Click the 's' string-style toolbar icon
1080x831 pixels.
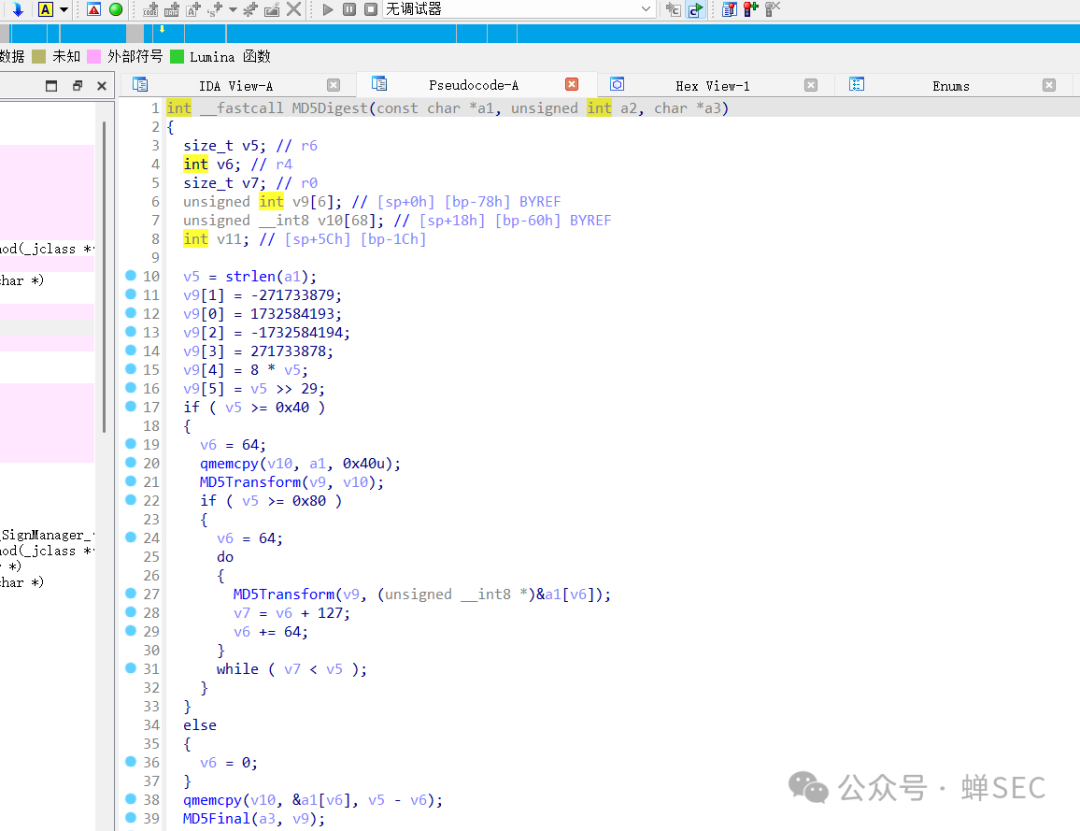pyautogui.click(x=216, y=9)
